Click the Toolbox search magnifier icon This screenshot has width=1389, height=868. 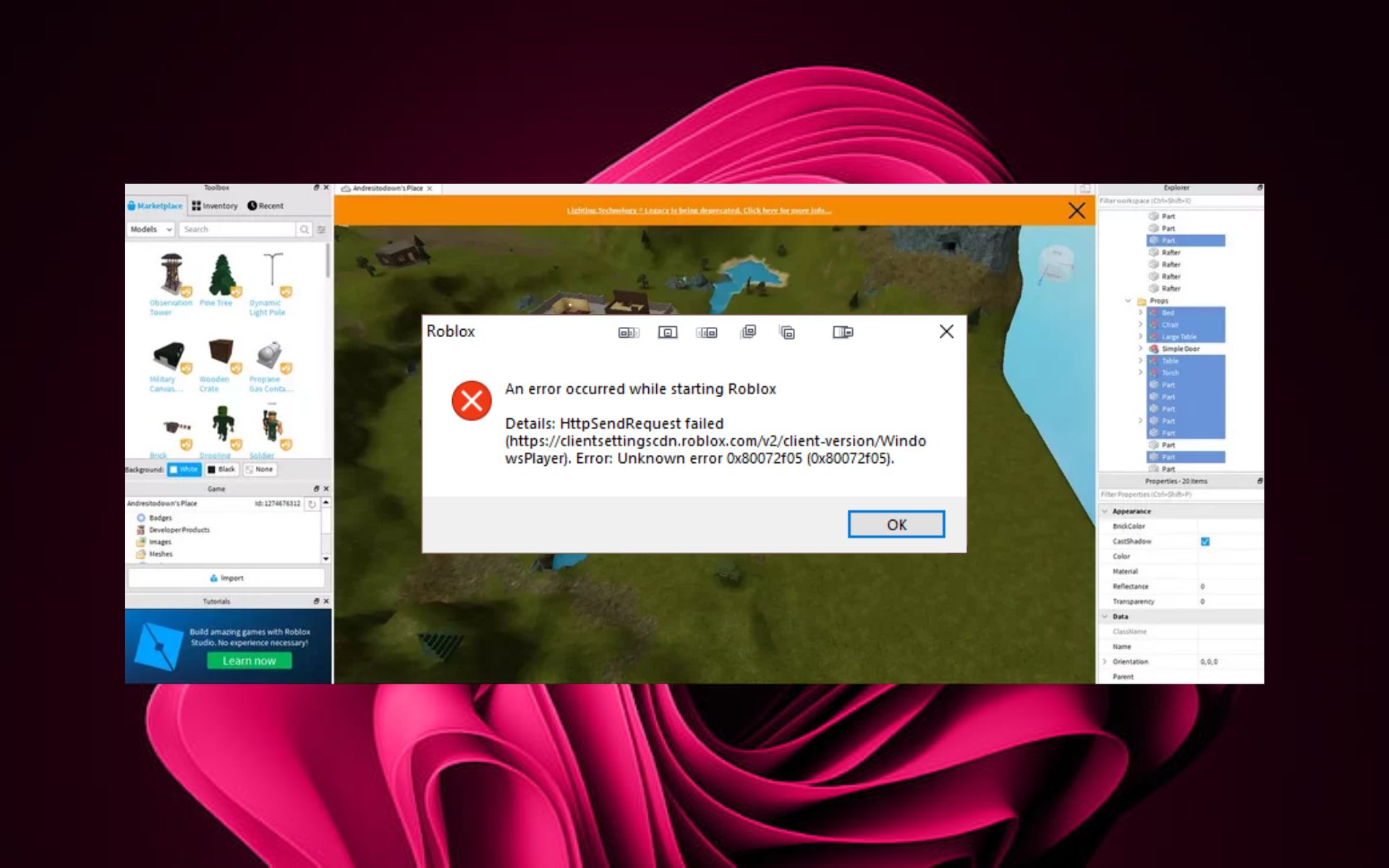[x=305, y=229]
